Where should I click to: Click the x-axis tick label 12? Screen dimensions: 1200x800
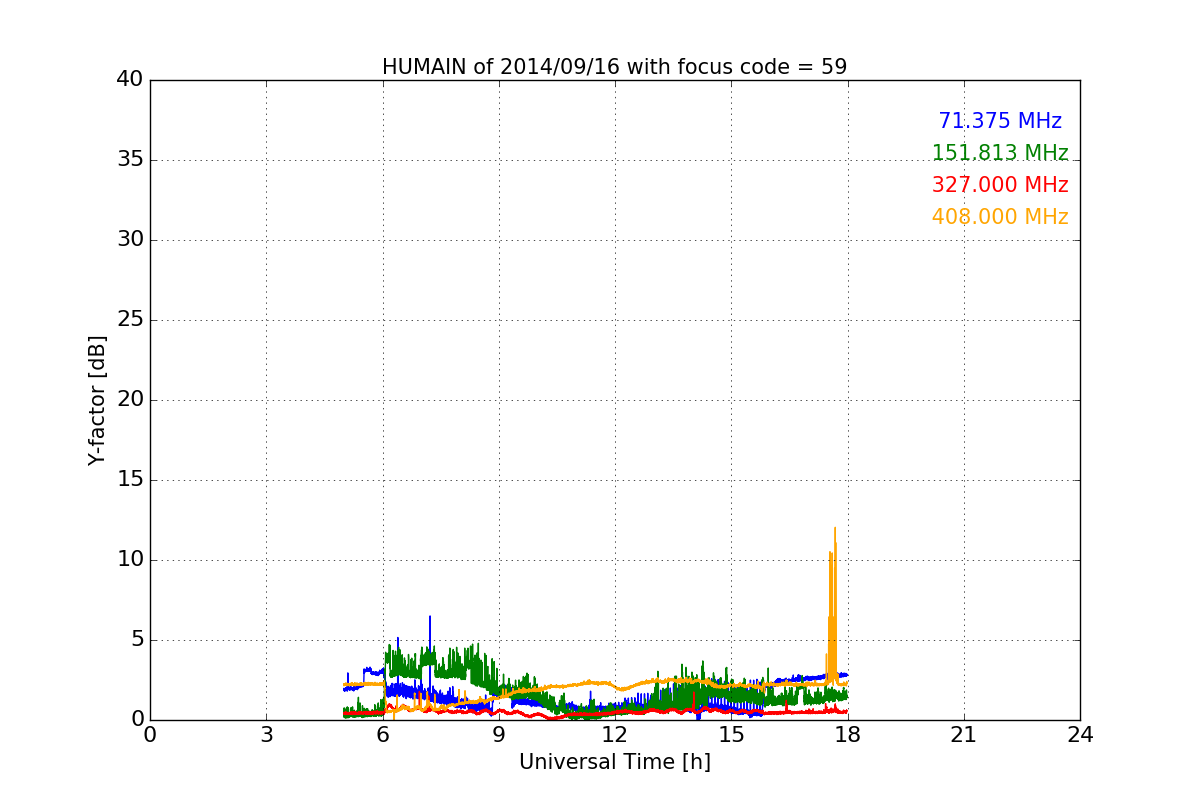tap(615, 734)
